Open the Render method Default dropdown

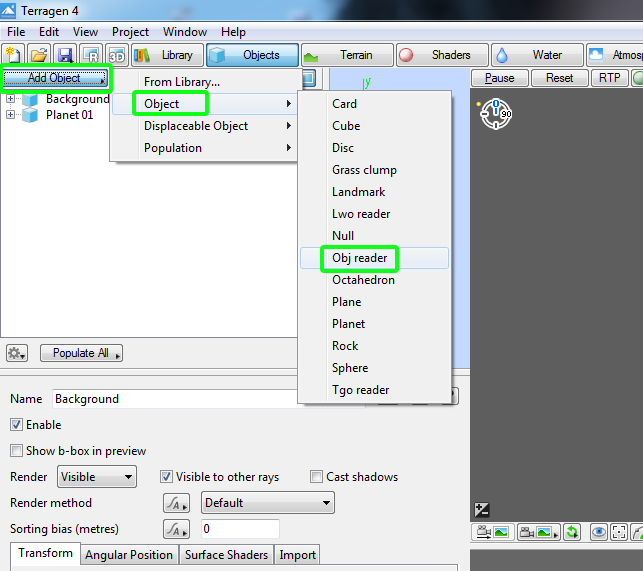268,503
